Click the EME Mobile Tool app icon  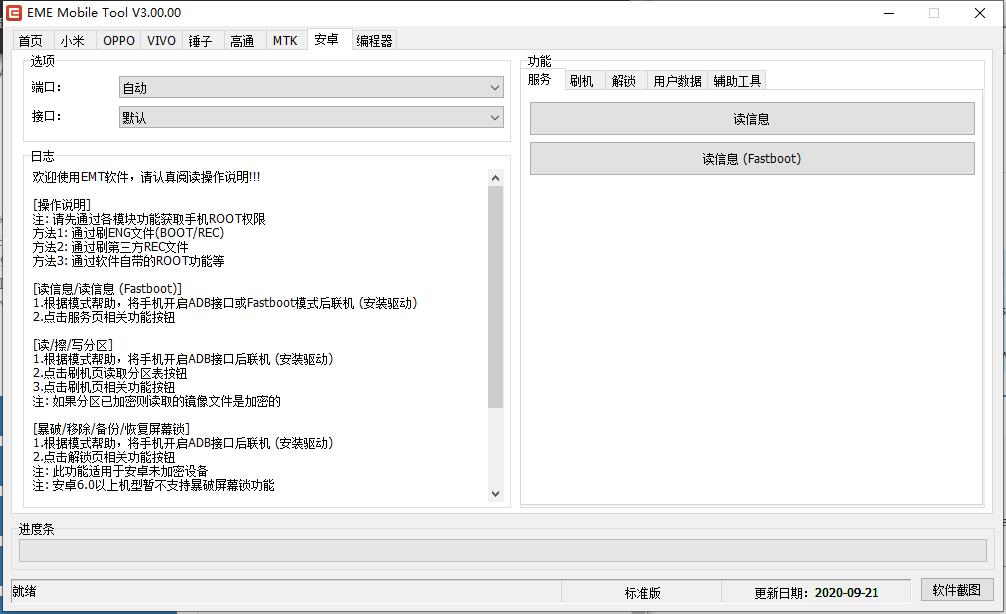tap(13, 13)
